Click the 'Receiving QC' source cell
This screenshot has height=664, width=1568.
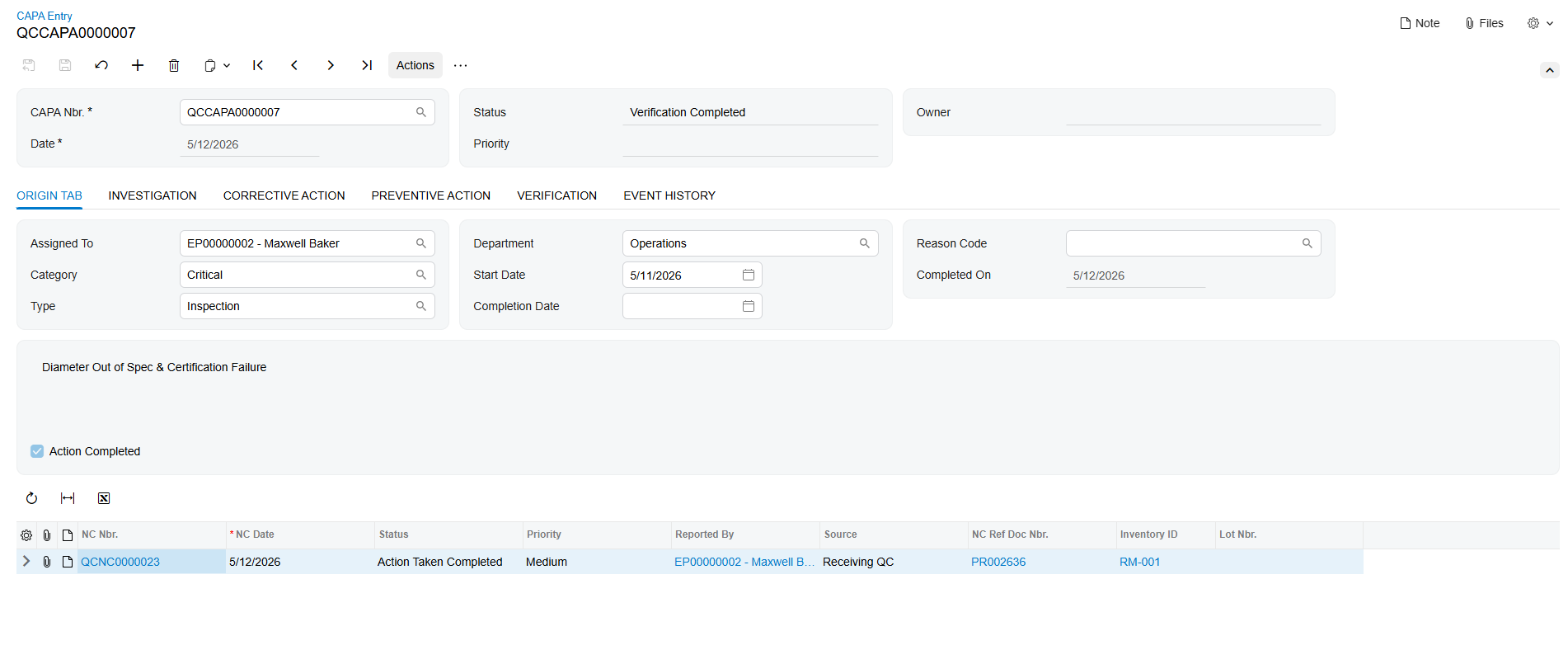[x=894, y=562]
